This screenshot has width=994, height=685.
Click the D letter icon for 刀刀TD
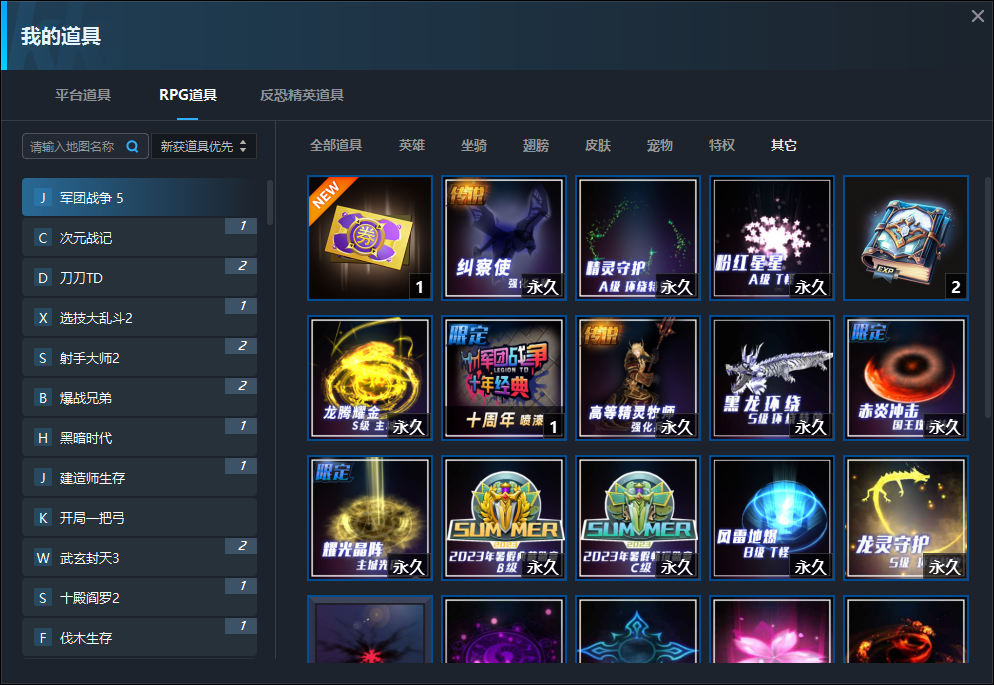click(42, 278)
